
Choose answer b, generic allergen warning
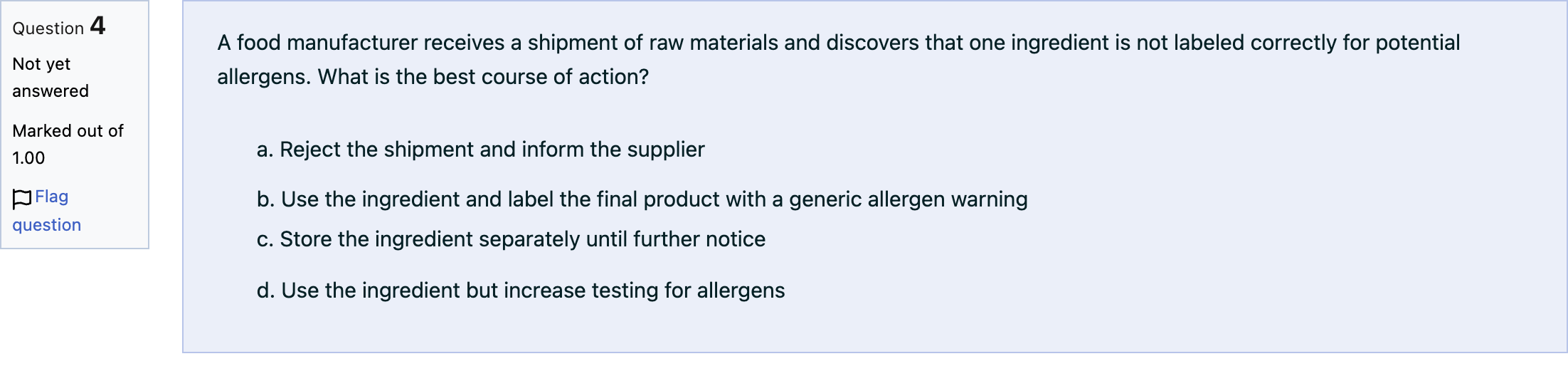pyautogui.click(x=642, y=199)
